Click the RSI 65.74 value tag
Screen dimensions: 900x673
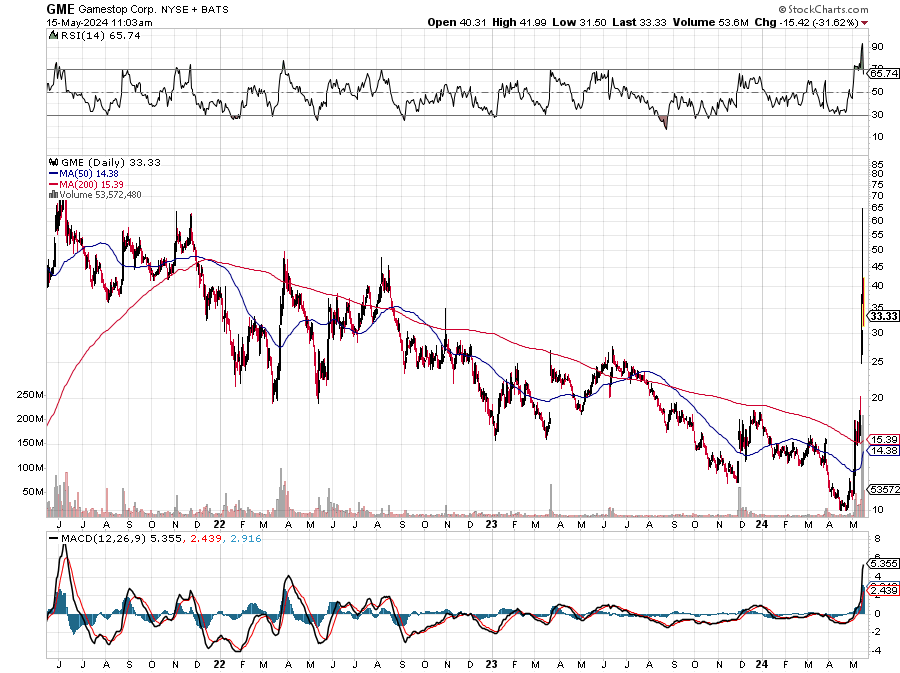pyautogui.click(x=883, y=73)
